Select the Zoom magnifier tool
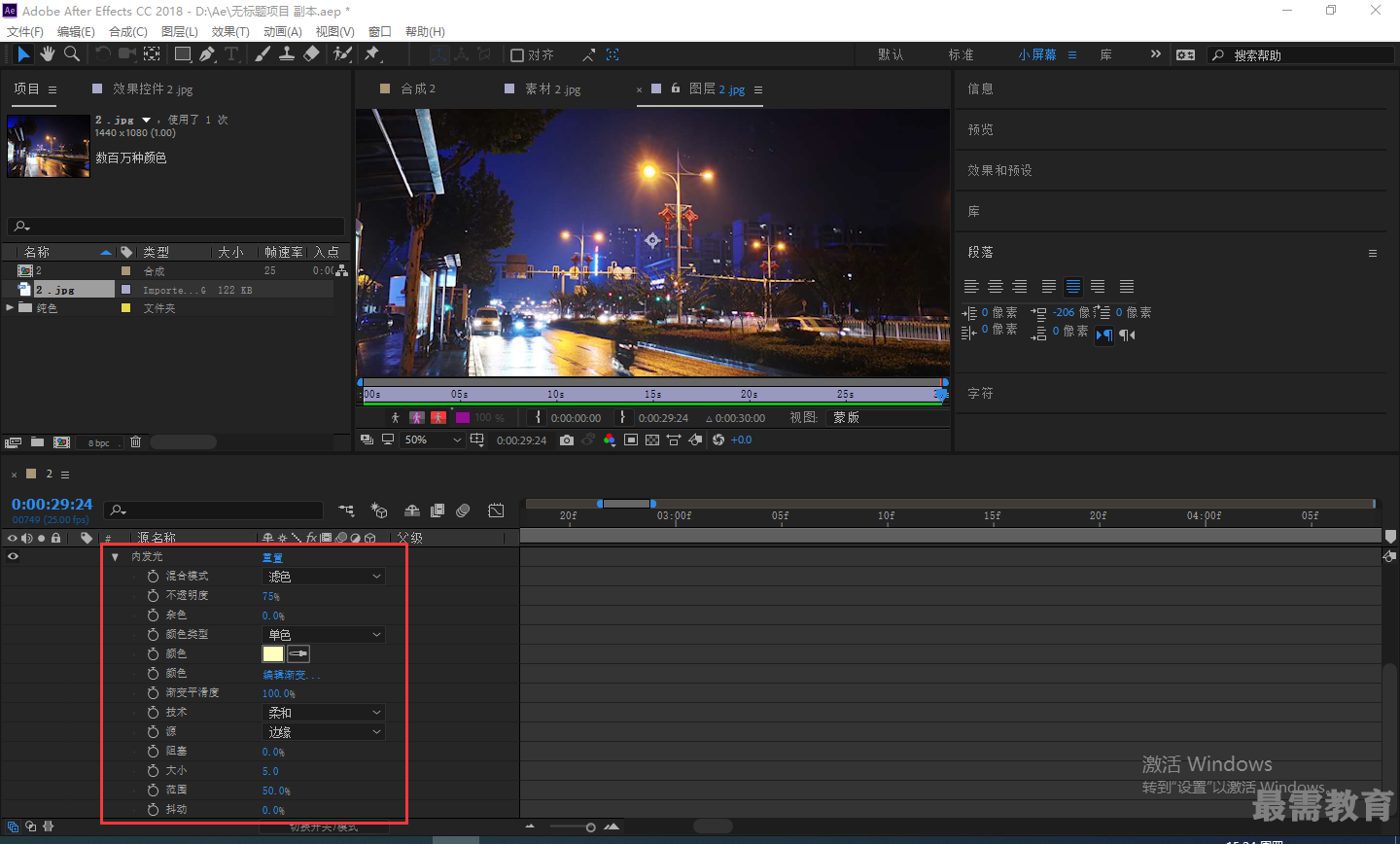1400x844 pixels. pyautogui.click(x=71, y=54)
